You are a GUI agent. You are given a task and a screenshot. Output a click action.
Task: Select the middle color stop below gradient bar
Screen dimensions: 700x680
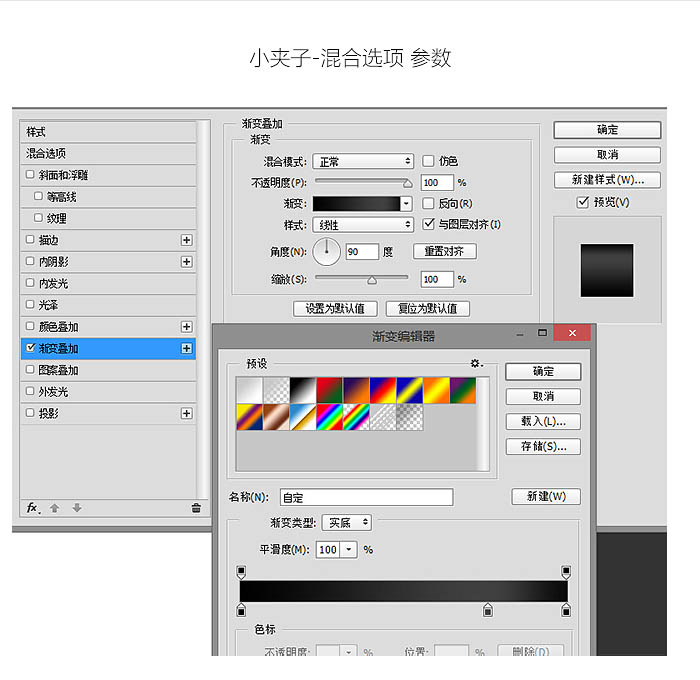coord(488,610)
